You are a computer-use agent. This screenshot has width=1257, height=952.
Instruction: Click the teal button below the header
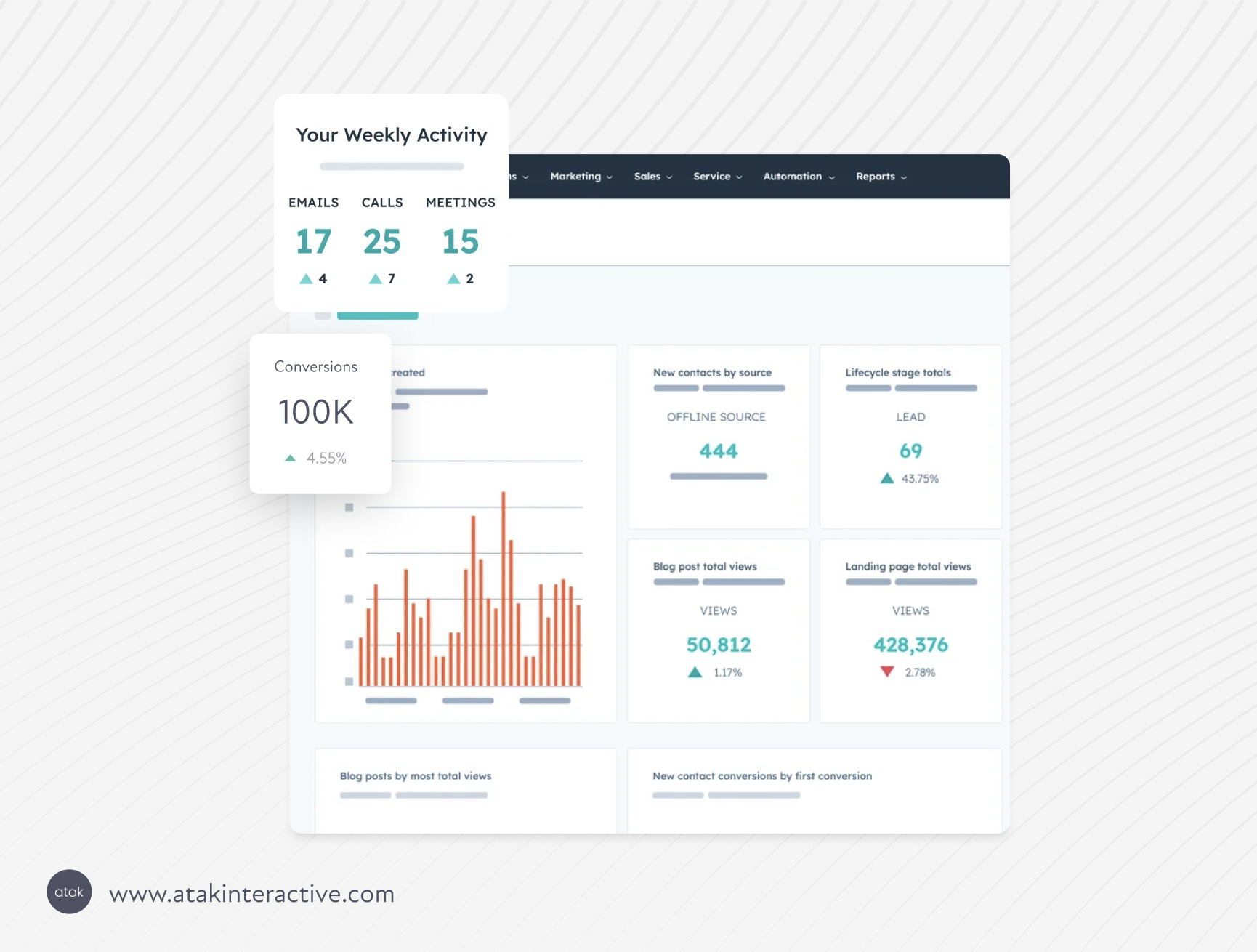coord(377,315)
